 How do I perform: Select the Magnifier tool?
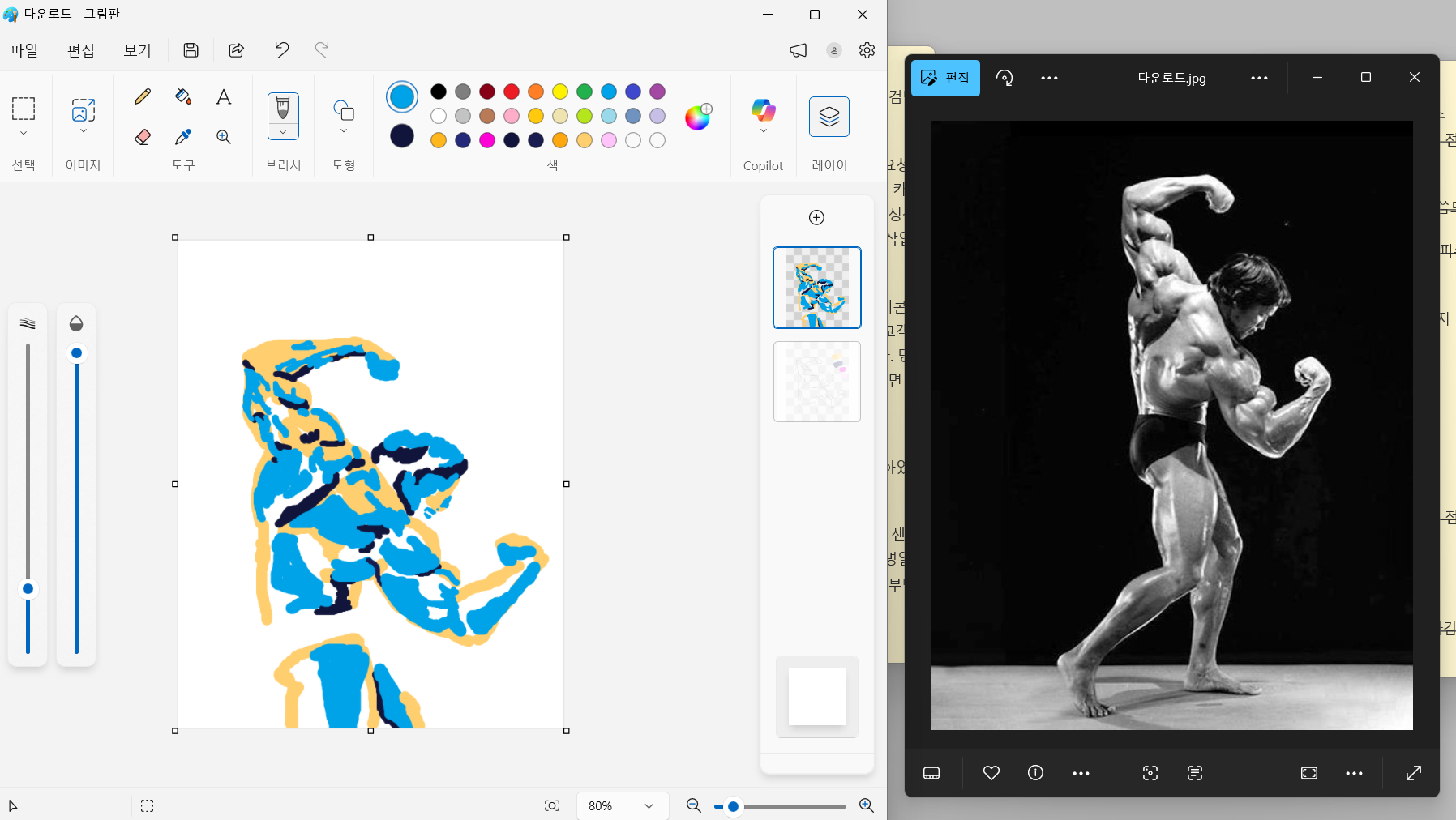(x=224, y=137)
